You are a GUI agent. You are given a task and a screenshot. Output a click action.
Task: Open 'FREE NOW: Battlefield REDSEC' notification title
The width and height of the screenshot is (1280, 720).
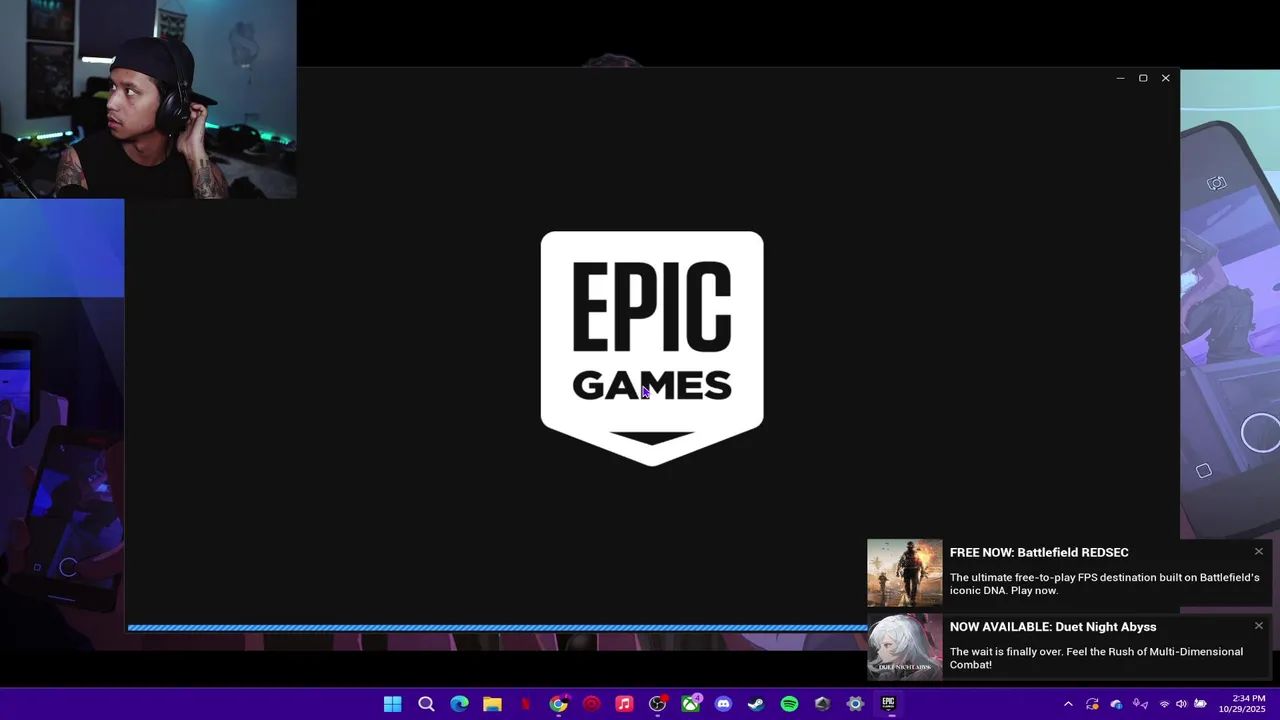(x=1039, y=552)
